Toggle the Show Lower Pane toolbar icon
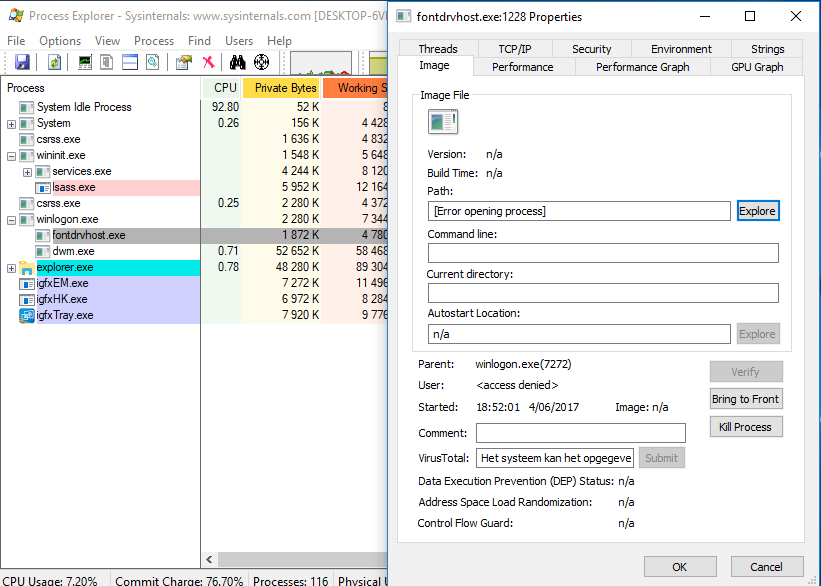This screenshot has width=821, height=586. pos(129,62)
